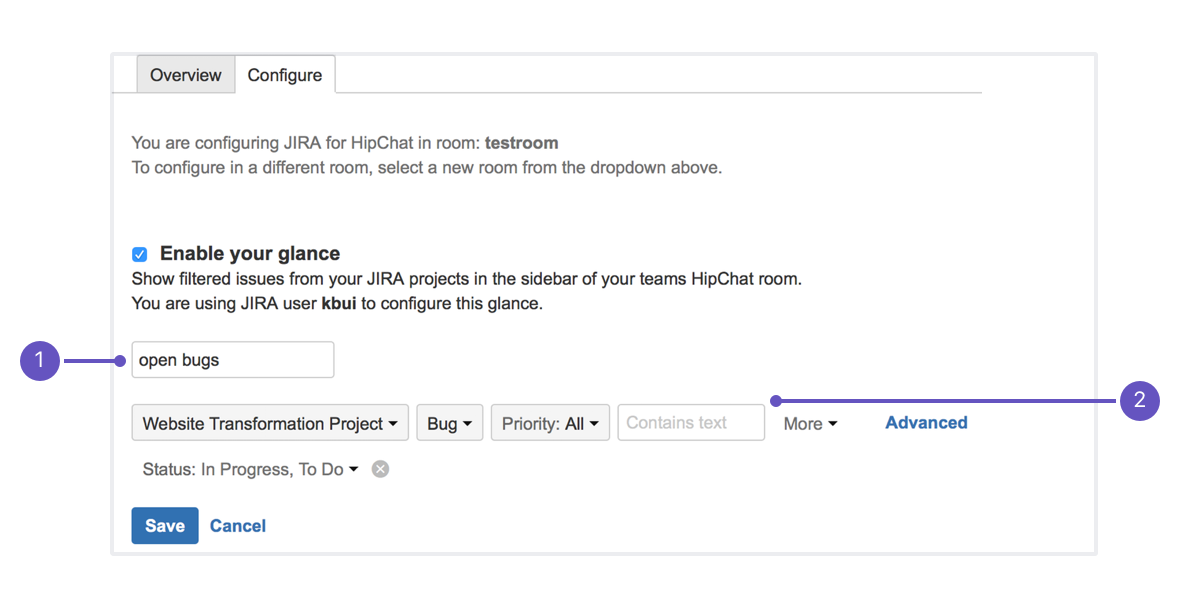Expand the Bug issue type dropdown
Viewport: 1200px width, 600px height.
click(450, 423)
